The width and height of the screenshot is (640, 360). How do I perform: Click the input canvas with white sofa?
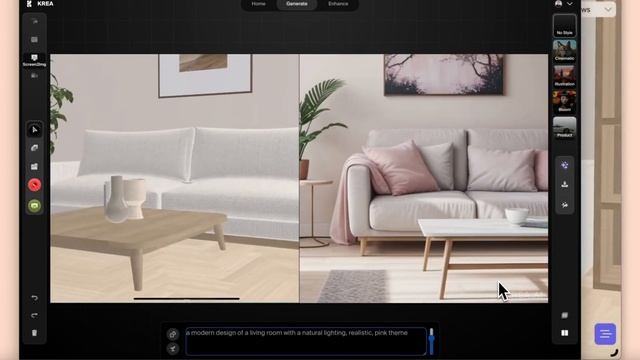coord(174,178)
